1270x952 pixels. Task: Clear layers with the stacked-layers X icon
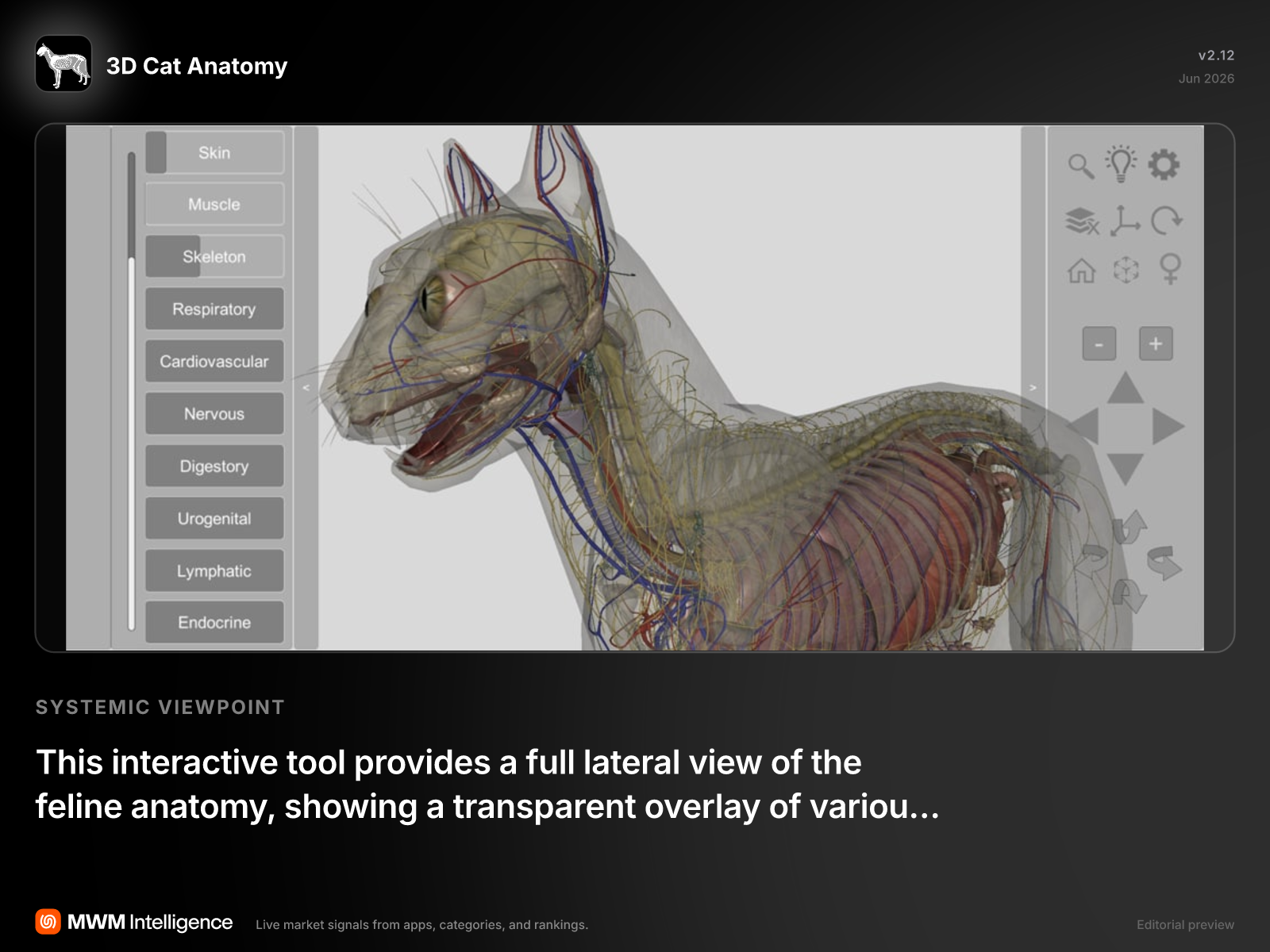[x=1082, y=221]
